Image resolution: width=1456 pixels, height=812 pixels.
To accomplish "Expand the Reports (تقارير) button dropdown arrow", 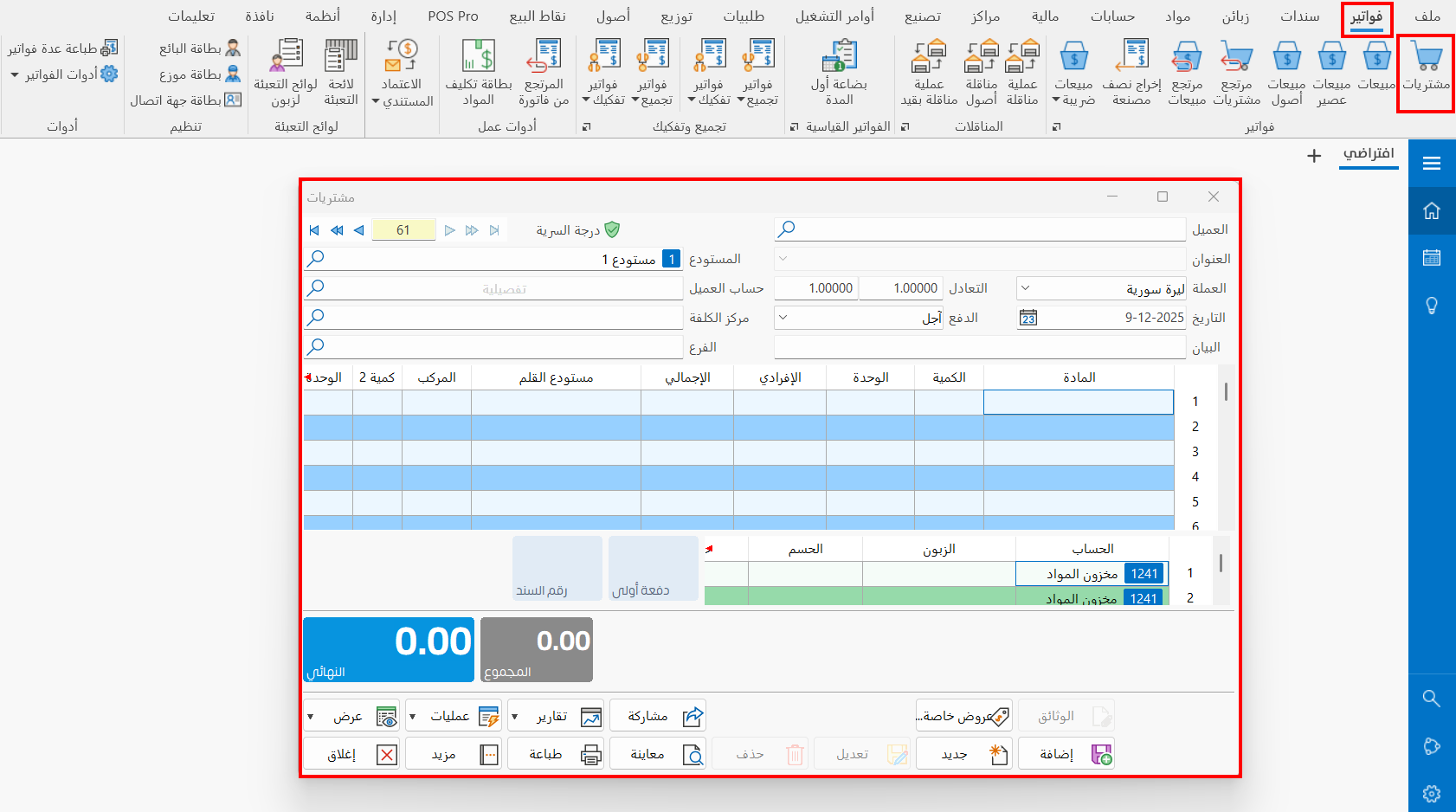I will coord(515,717).
